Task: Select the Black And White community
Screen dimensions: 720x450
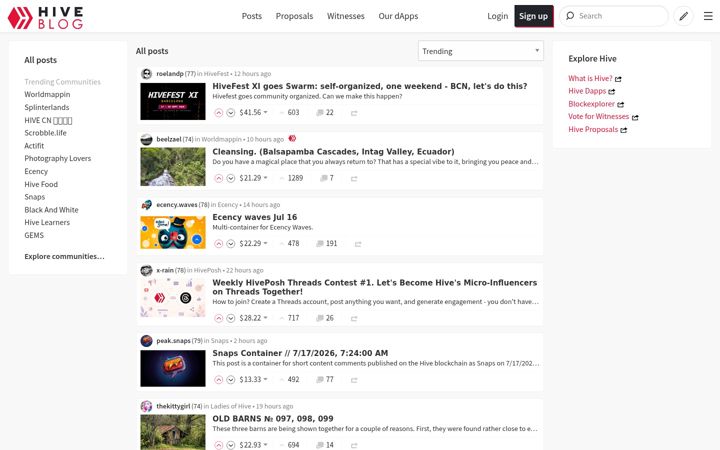Action: pos(51,210)
